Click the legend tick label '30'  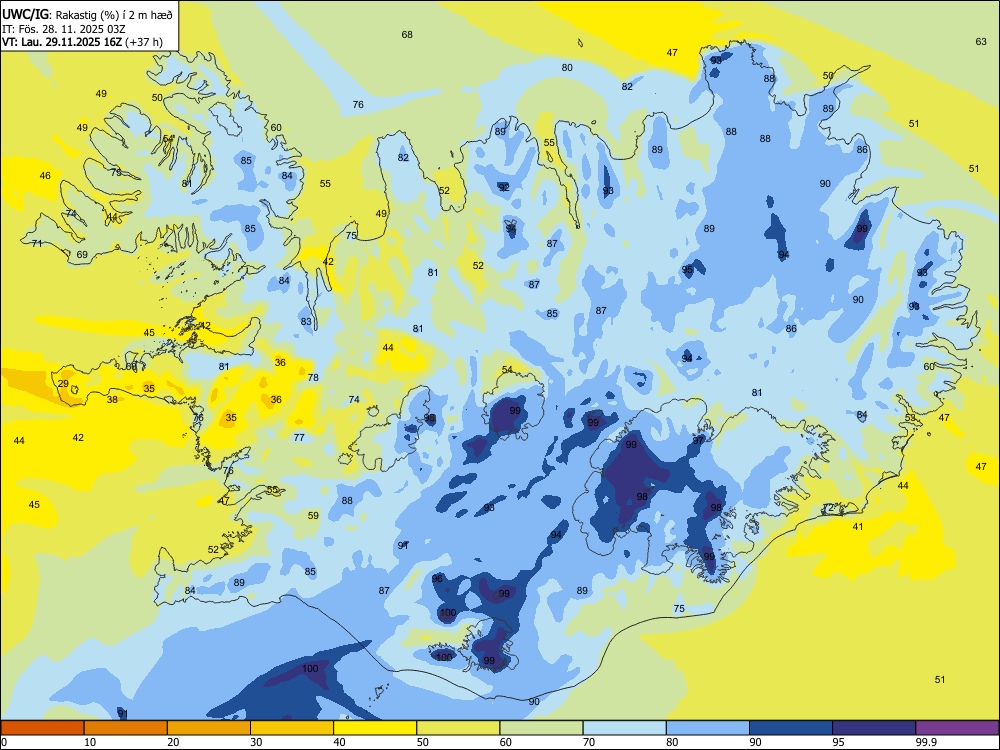256,742
